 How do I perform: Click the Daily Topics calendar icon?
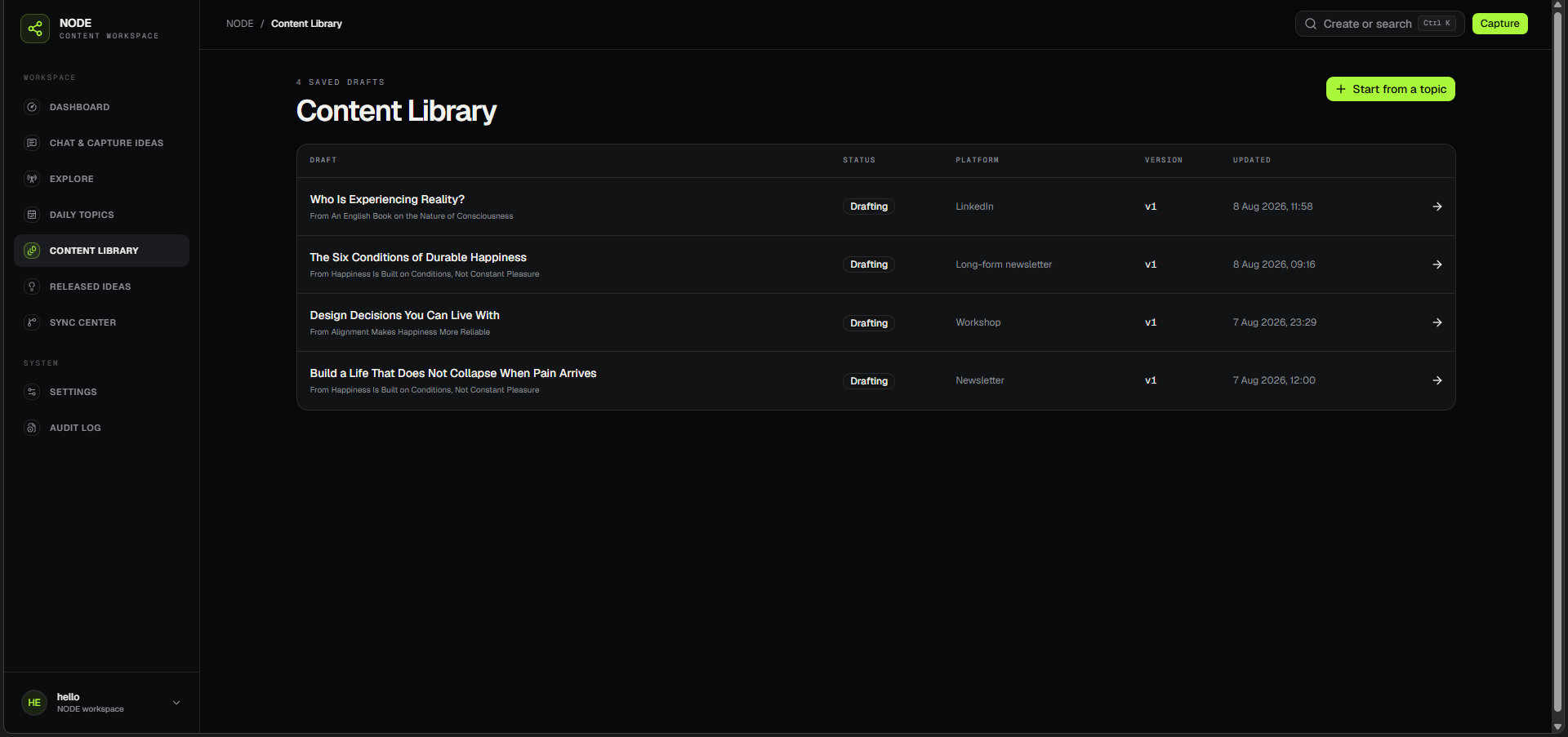(x=32, y=215)
